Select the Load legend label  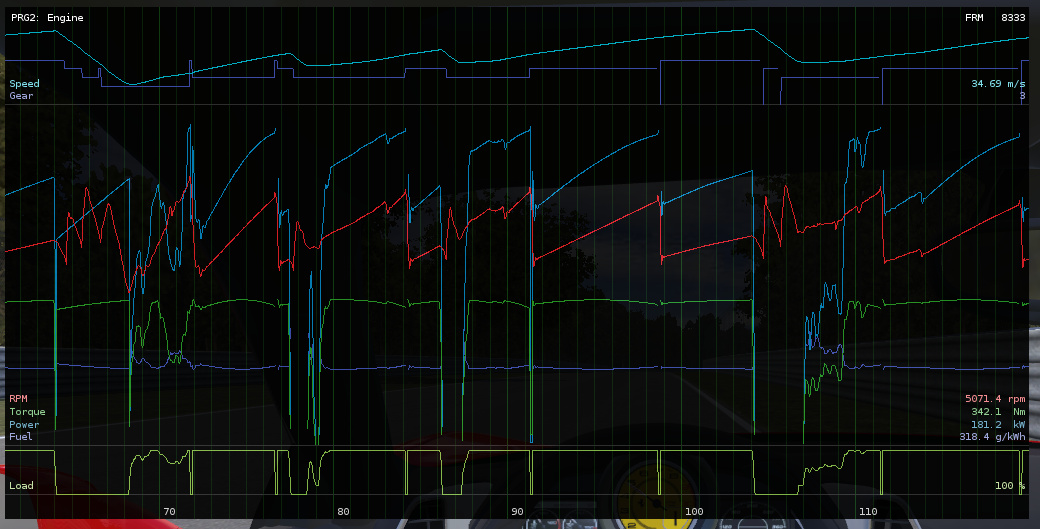(21, 485)
